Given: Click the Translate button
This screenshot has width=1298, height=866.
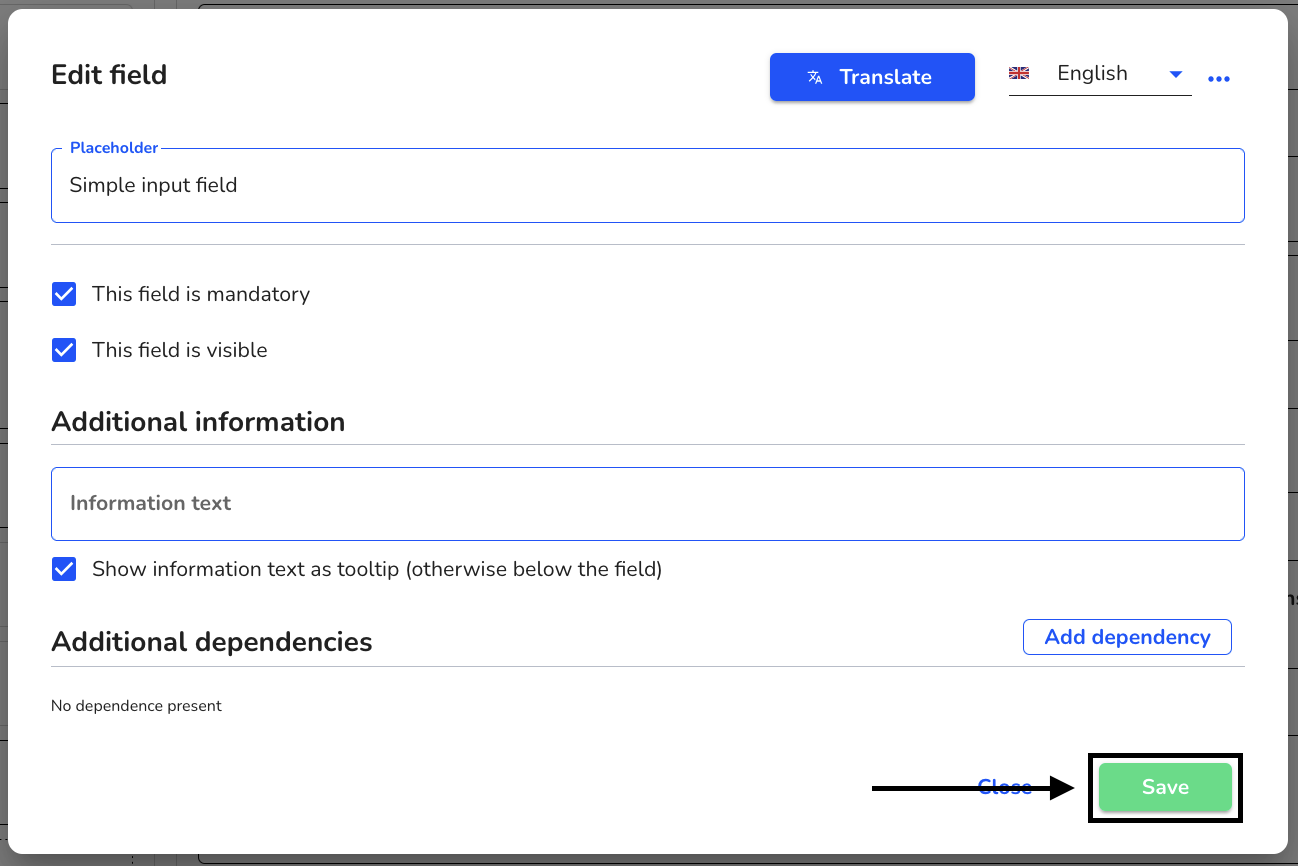Looking at the screenshot, I should tap(872, 77).
